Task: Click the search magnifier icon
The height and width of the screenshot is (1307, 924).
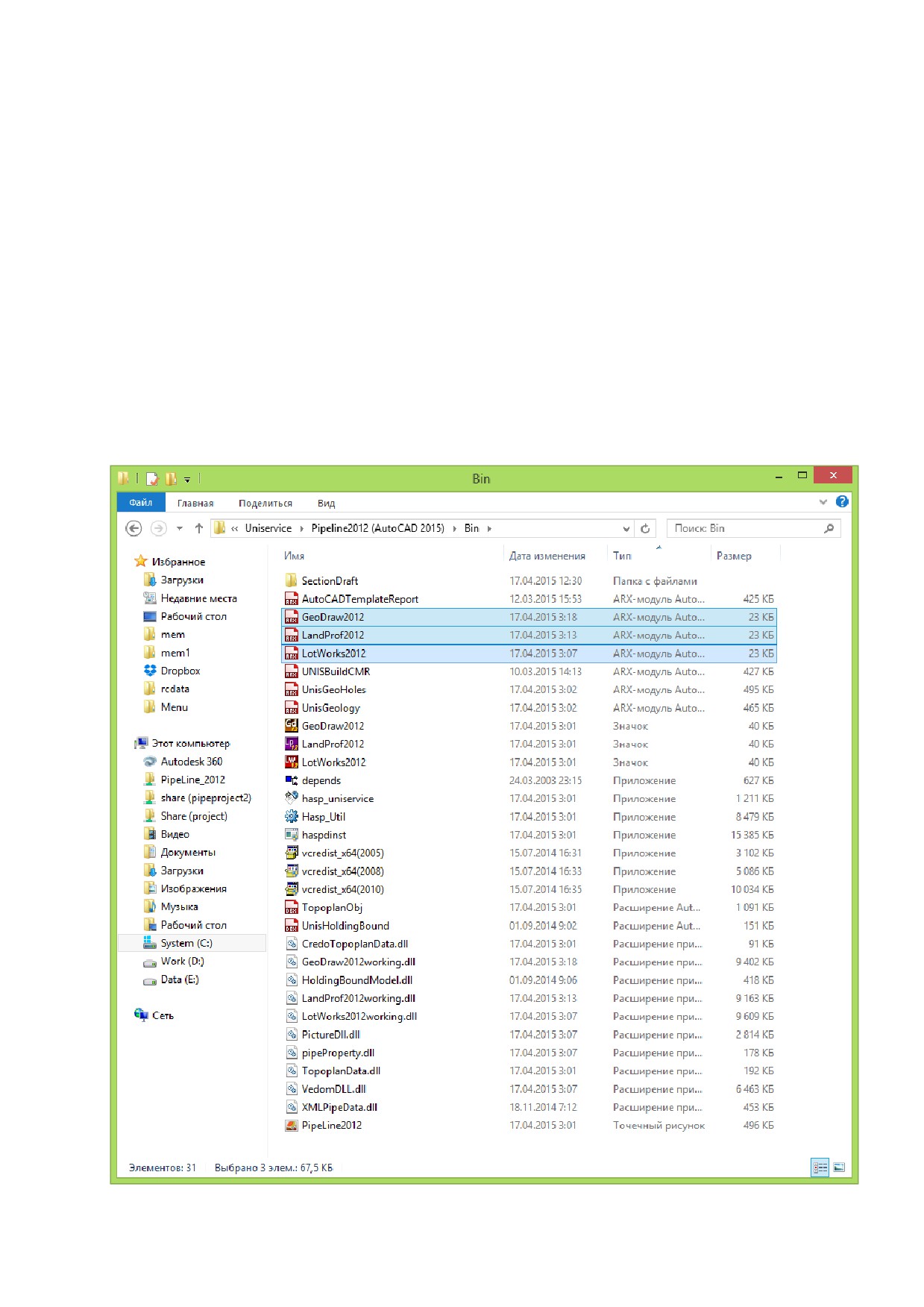Action: coord(829,528)
